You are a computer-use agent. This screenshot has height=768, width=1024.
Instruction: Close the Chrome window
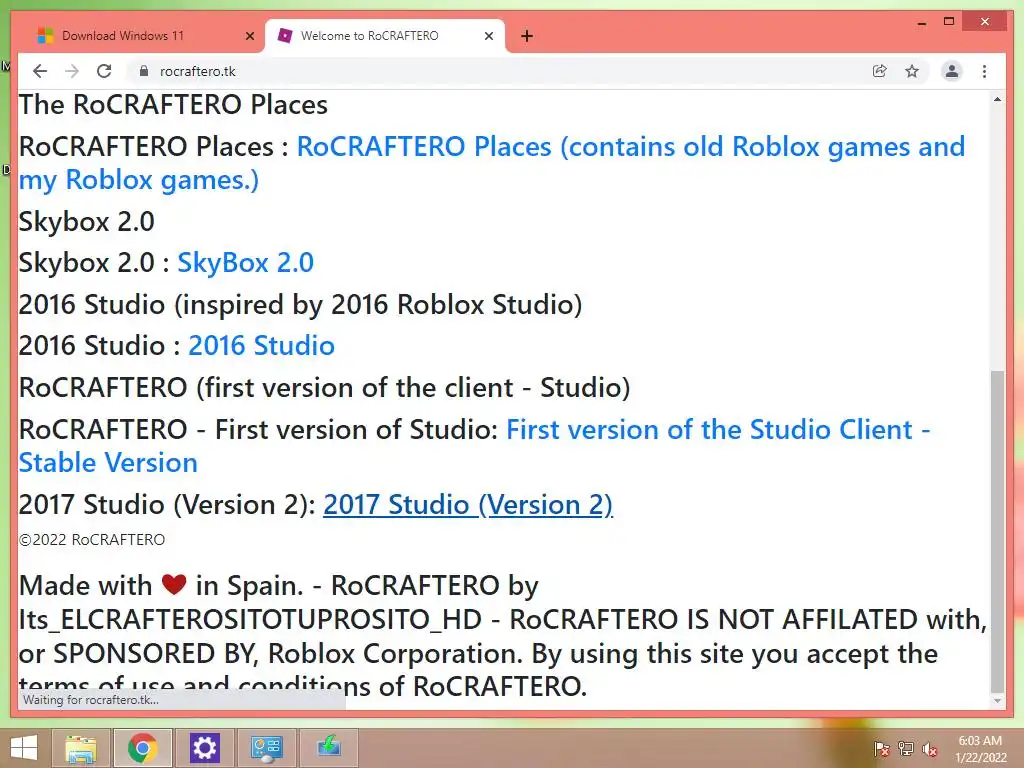point(985,22)
